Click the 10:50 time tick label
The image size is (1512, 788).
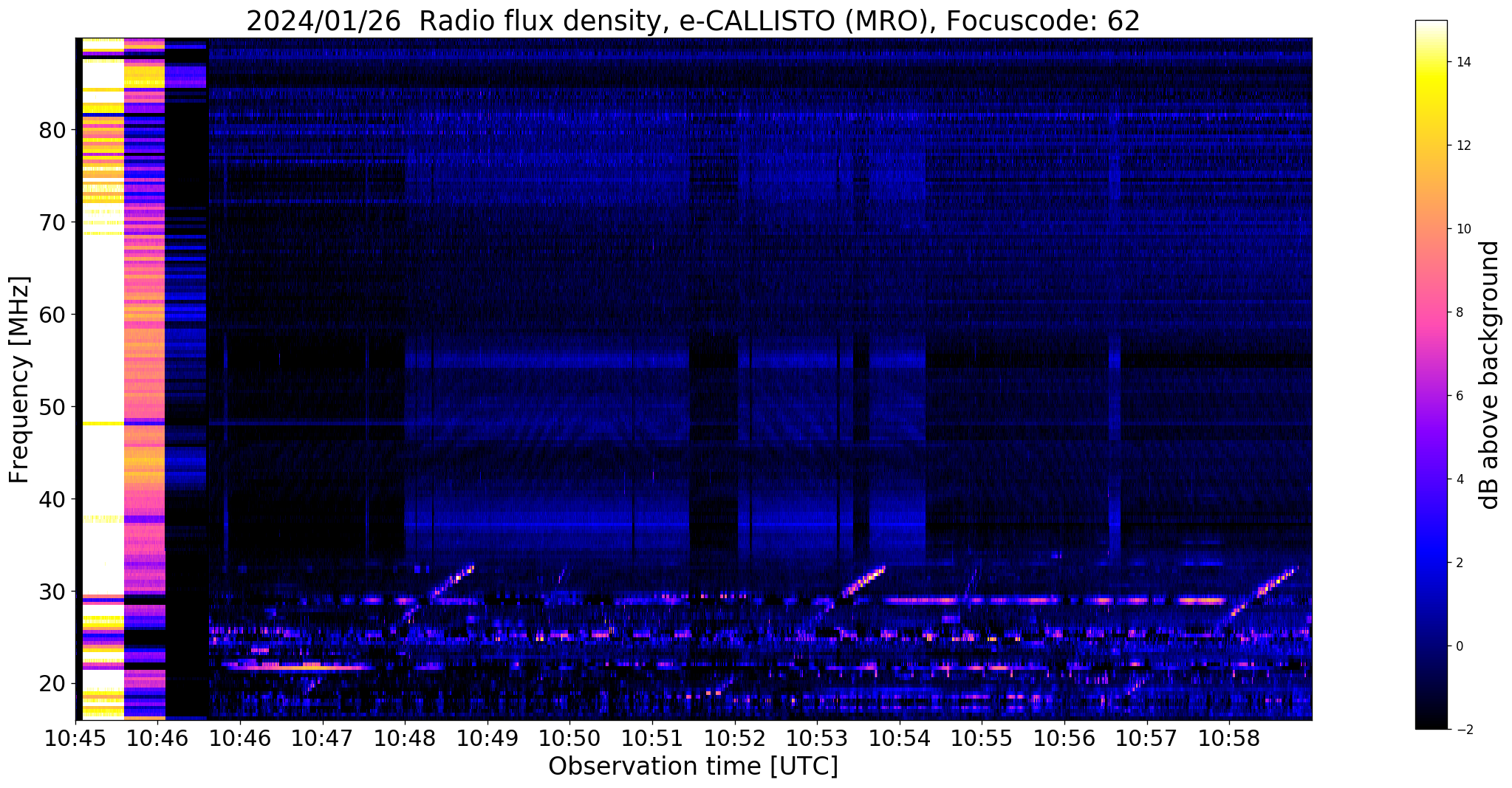click(x=569, y=739)
